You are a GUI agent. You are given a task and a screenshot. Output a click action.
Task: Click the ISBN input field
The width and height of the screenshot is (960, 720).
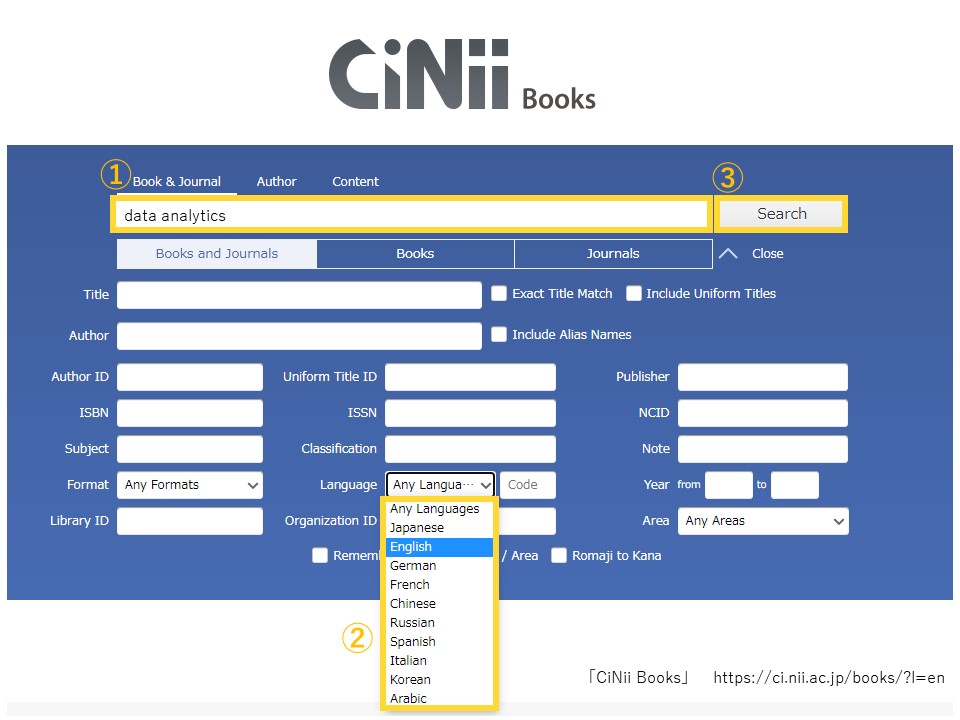[x=190, y=413]
